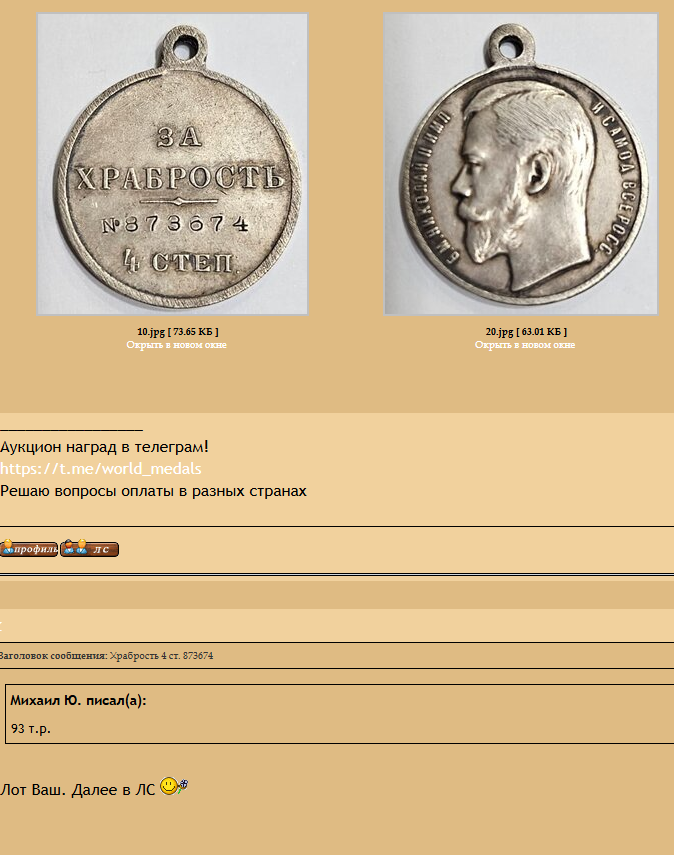Click the 'Михаил Ю. писал(а):' quote header
This screenshot has width=674, height=855.
(79, 700)
